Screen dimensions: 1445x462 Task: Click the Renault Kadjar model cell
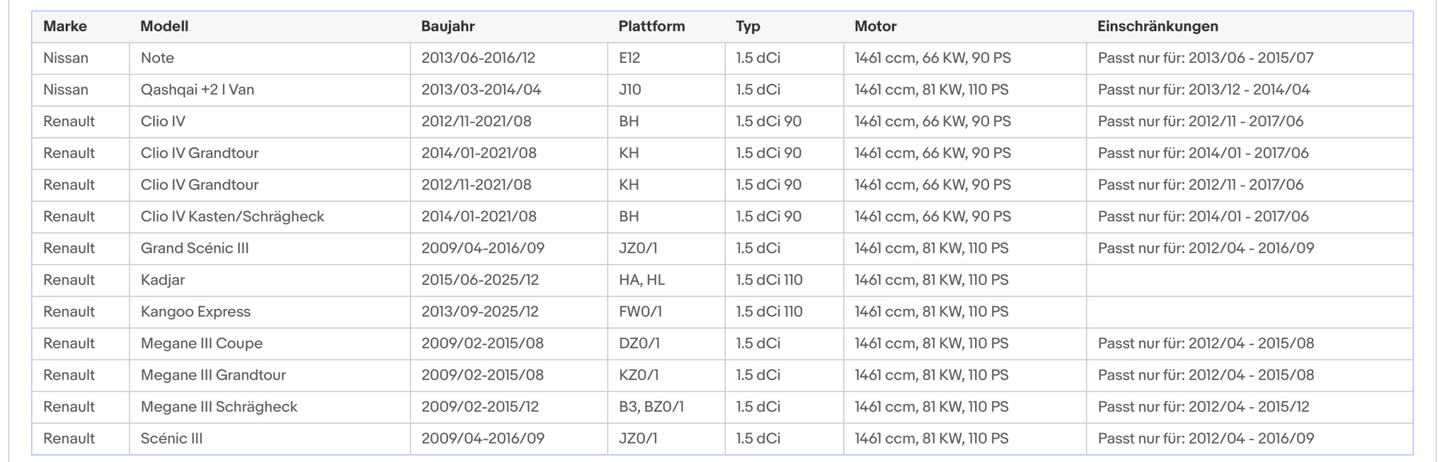[163, 280]
